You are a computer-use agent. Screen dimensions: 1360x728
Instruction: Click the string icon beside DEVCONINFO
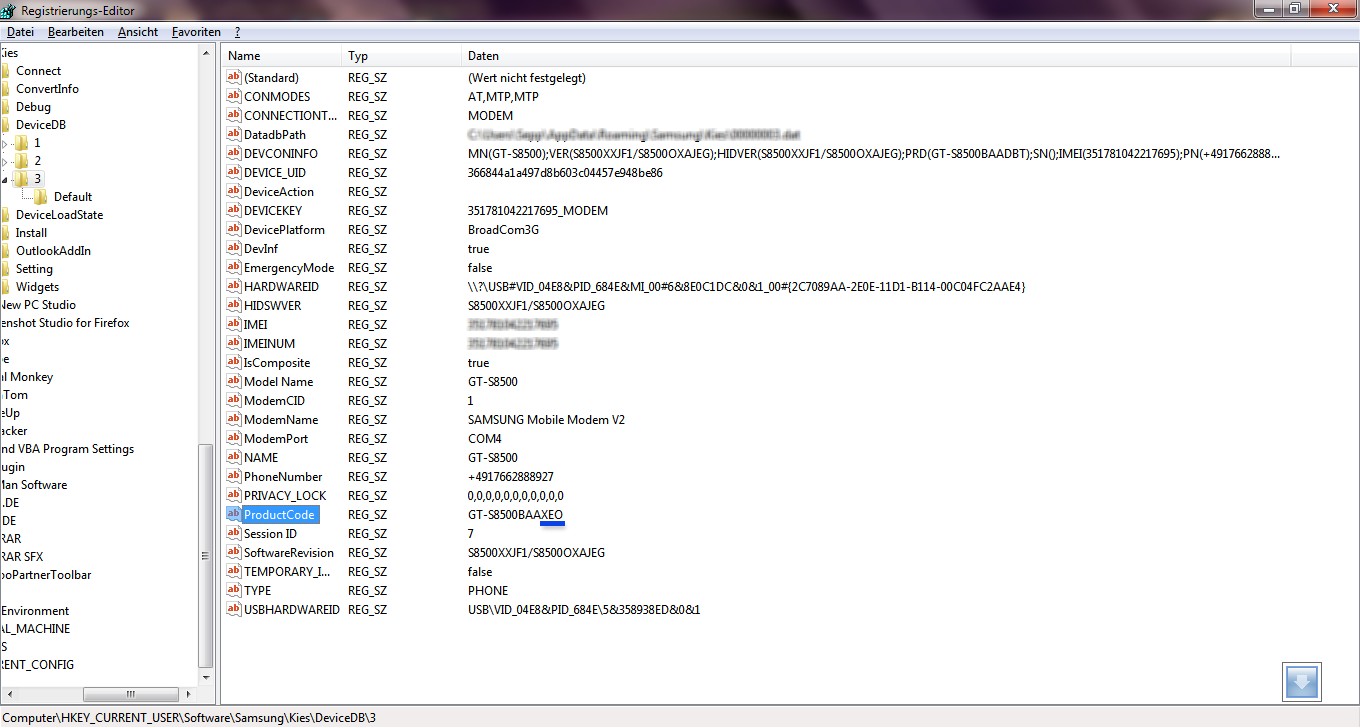234,154
